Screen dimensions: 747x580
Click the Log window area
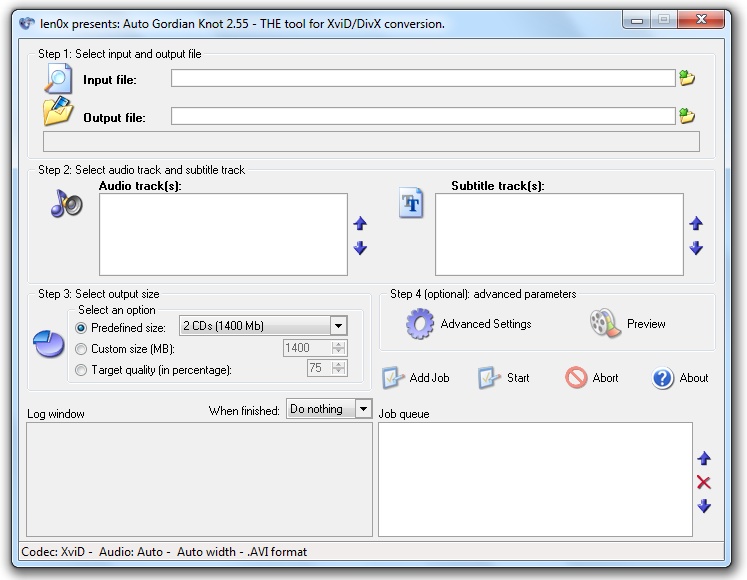[x=199, y=479]
